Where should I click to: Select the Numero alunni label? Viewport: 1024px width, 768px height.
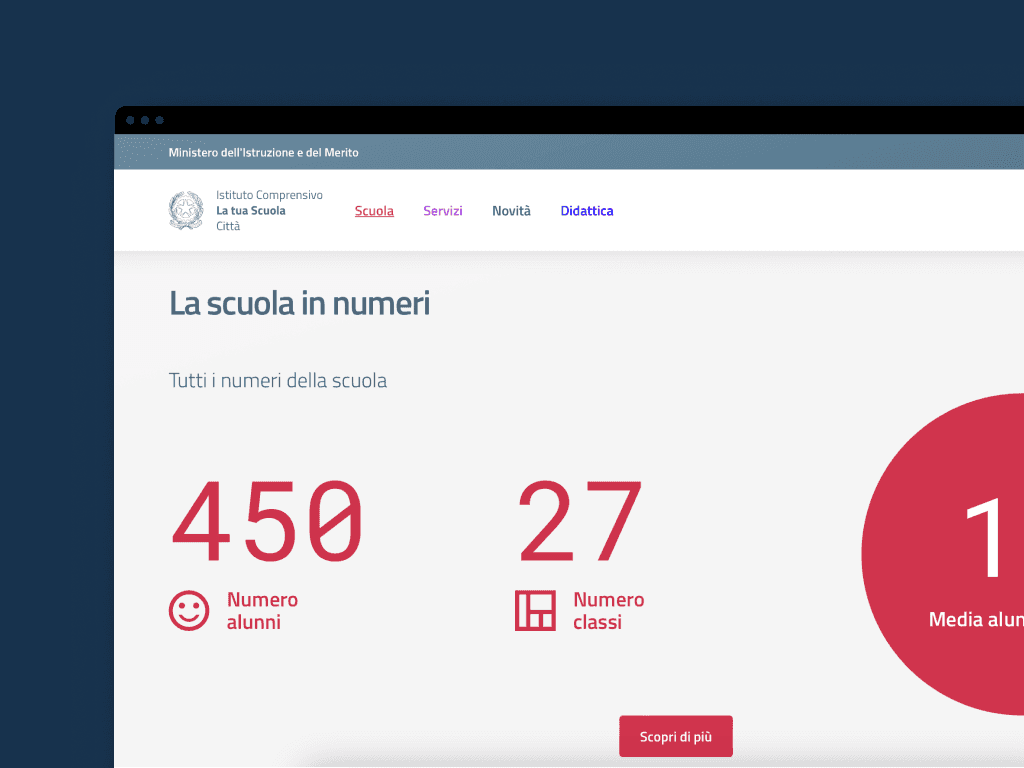pos(262,611)
